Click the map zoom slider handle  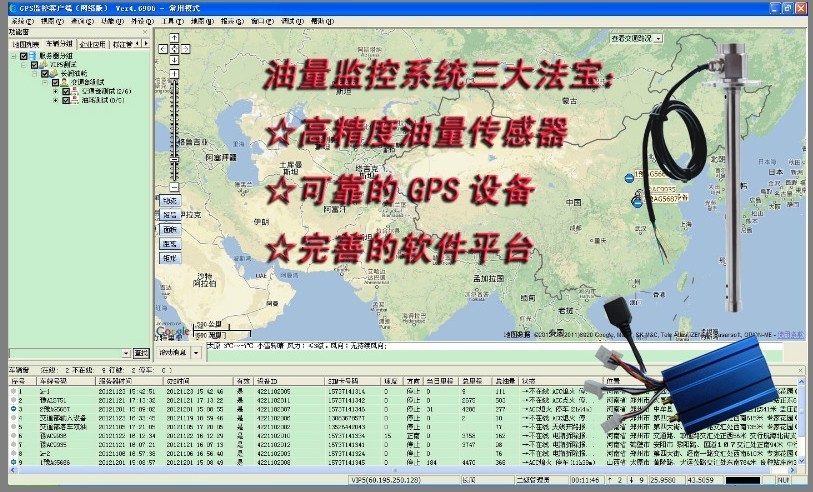tap(174, 160)
